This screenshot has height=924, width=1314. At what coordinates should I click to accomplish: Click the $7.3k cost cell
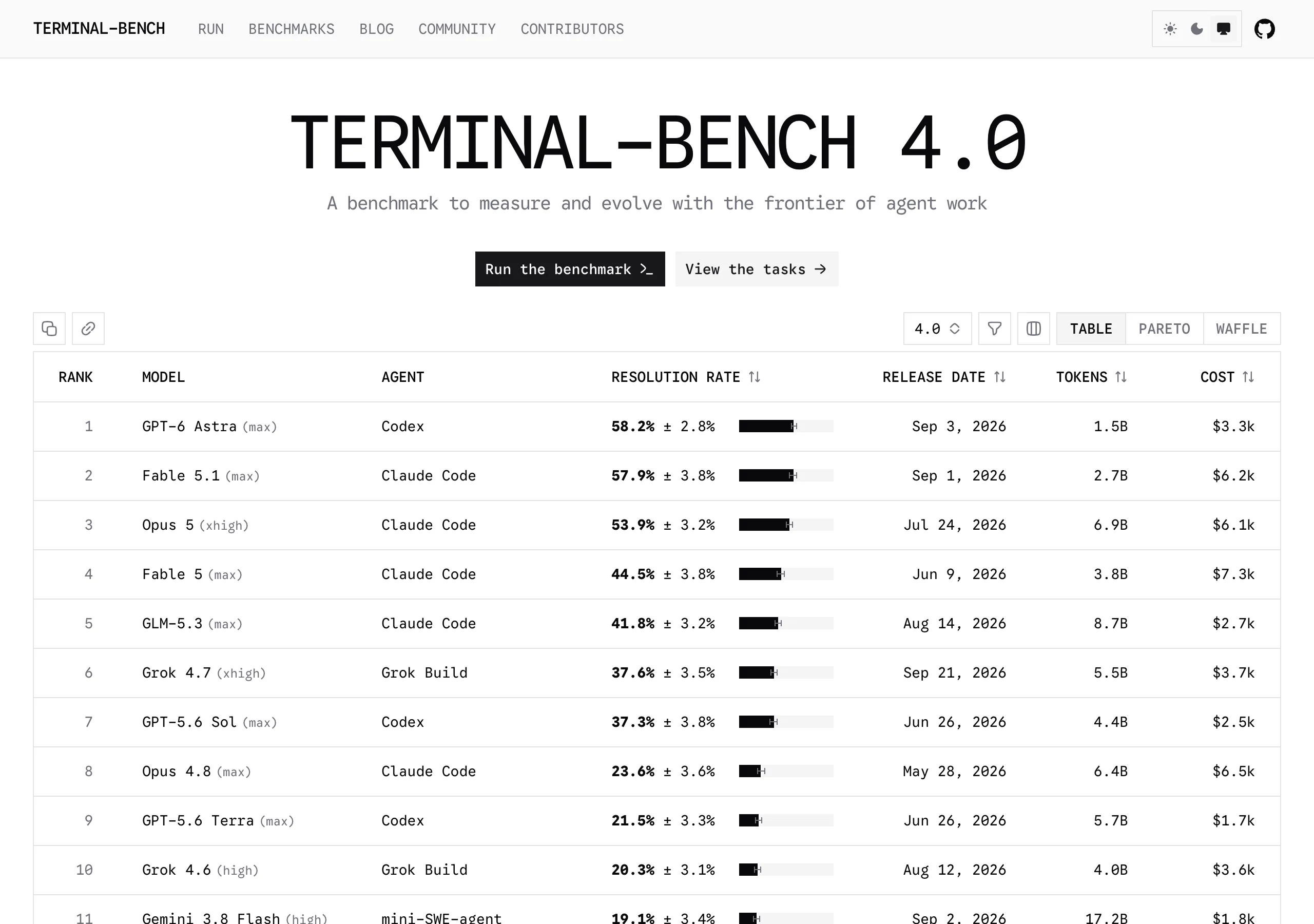[1233, 574]
